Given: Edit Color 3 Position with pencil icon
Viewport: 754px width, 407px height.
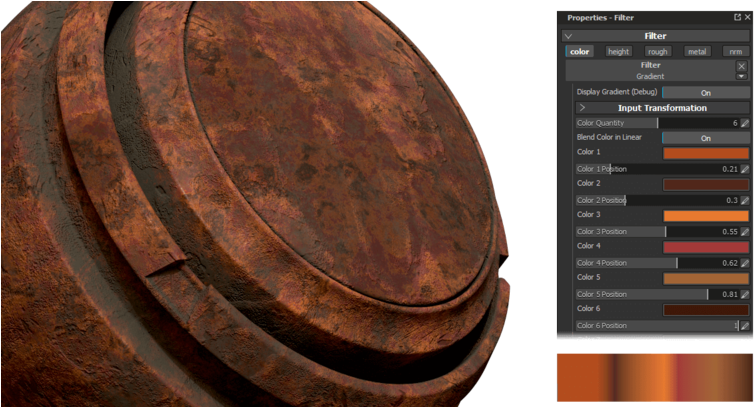Looking at the screenshot, I should pos(745,231).
